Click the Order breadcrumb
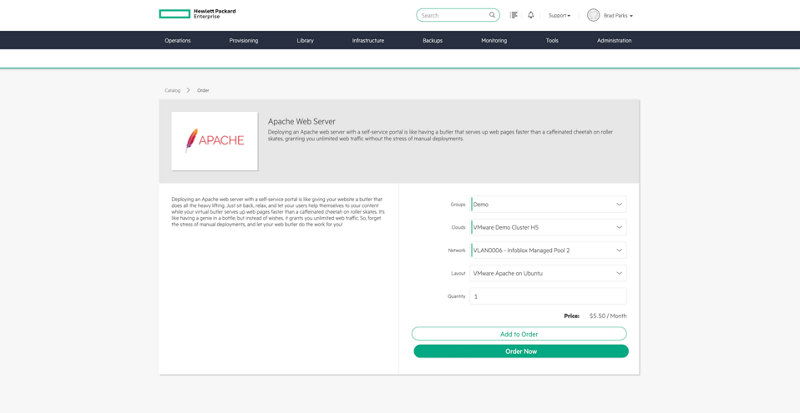Viewport: 800px width, 413px height. tap(203, 90)
